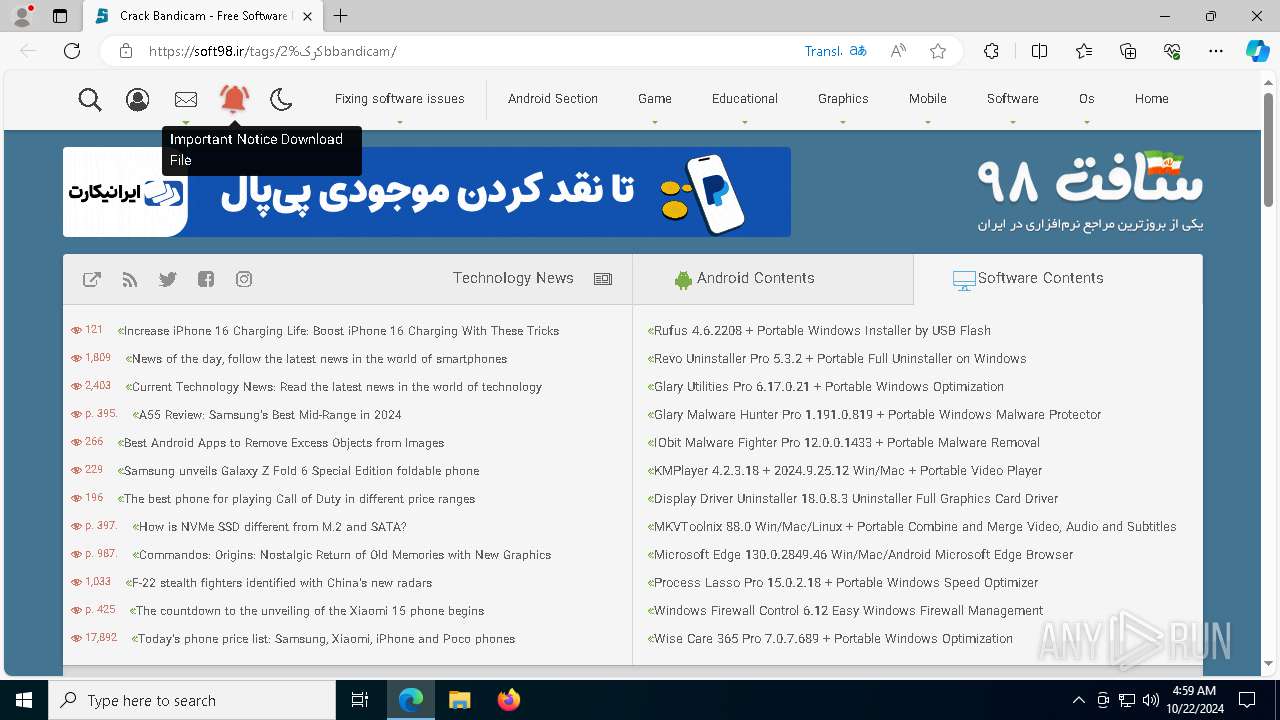Open the A55 Review Samsung article

tap(270, 415)
